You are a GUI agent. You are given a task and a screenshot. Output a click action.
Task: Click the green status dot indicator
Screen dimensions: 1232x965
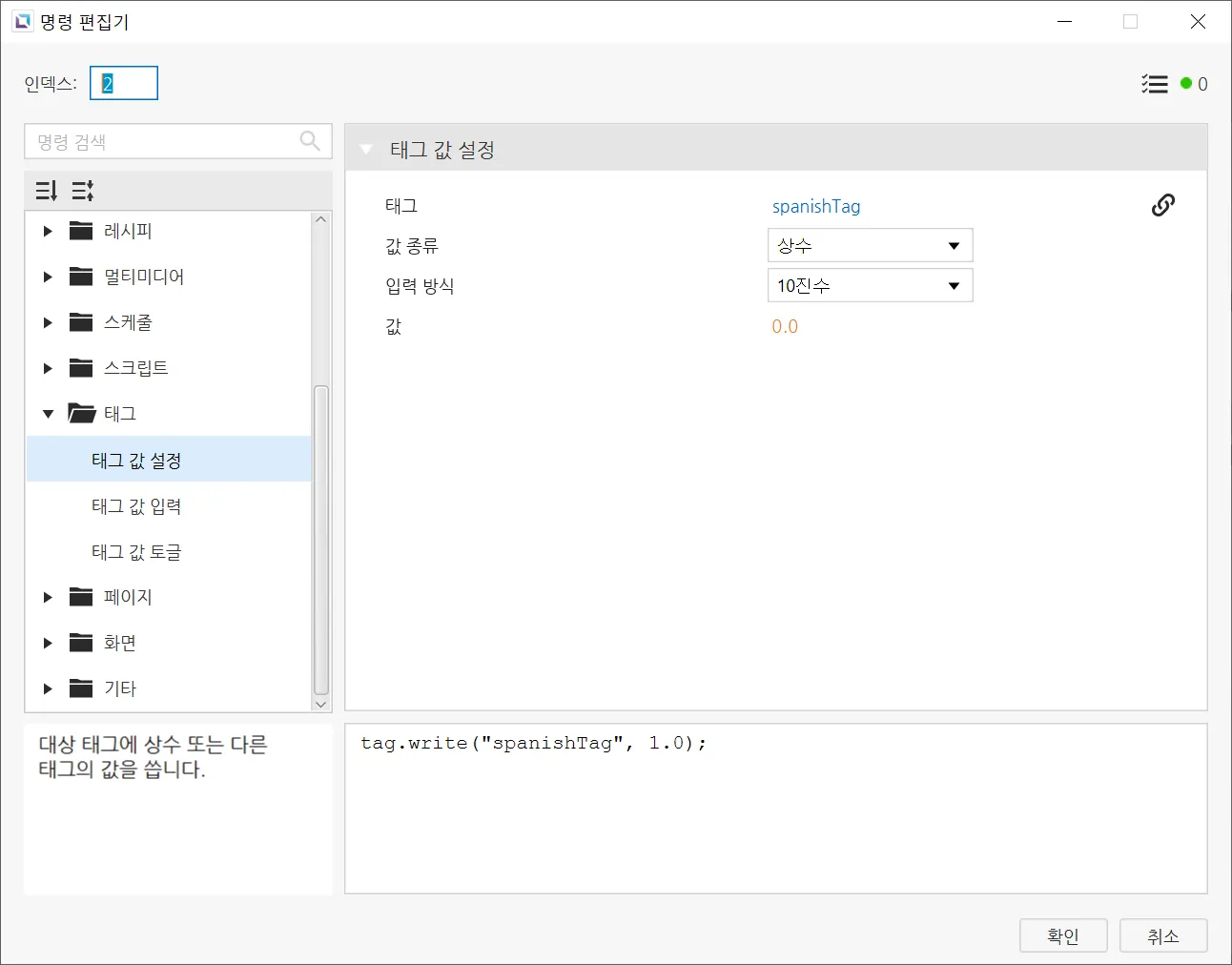pyautogui.click(x=1186, y=84)
